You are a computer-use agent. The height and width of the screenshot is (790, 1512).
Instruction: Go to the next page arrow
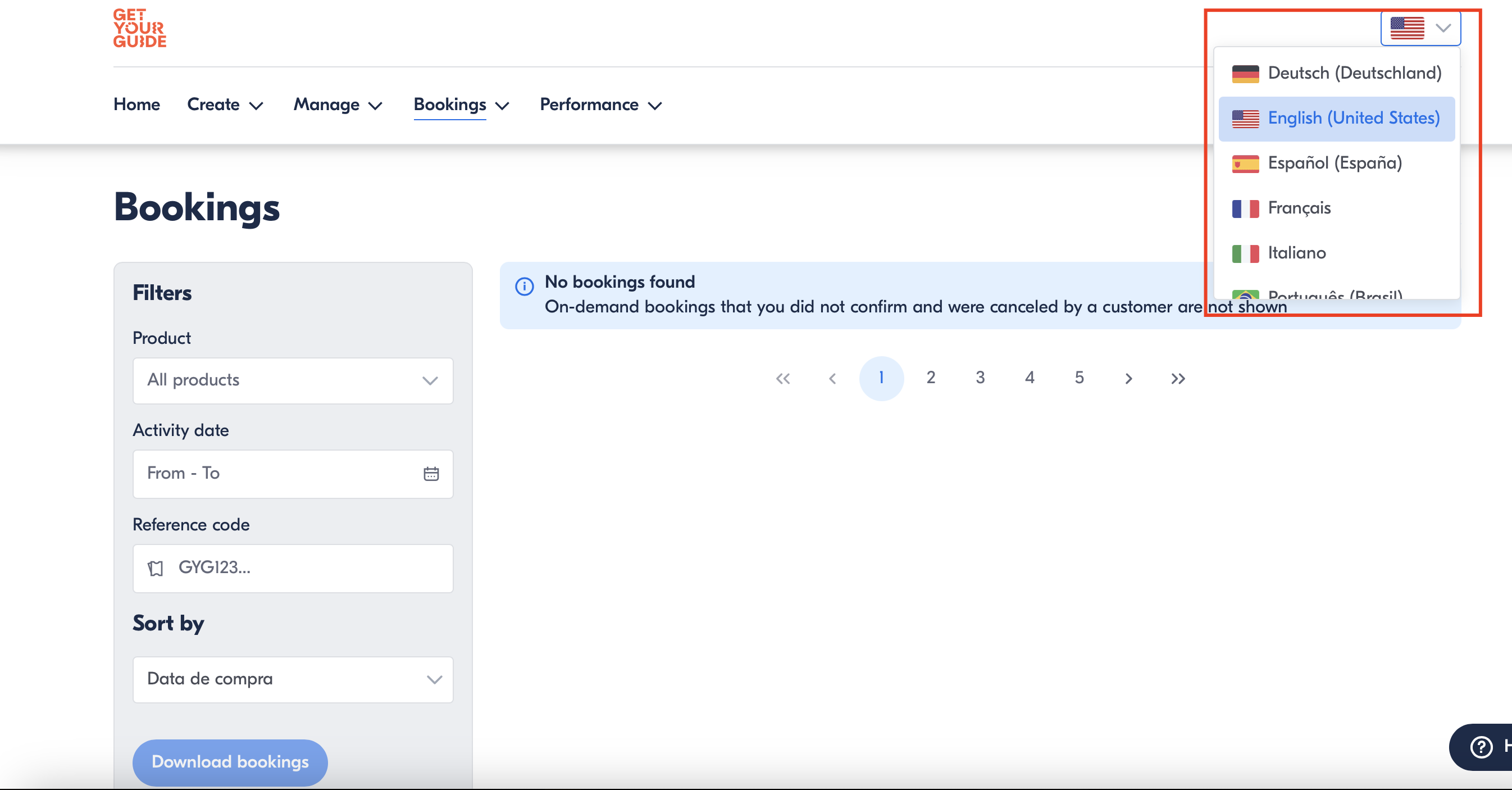1128,378
